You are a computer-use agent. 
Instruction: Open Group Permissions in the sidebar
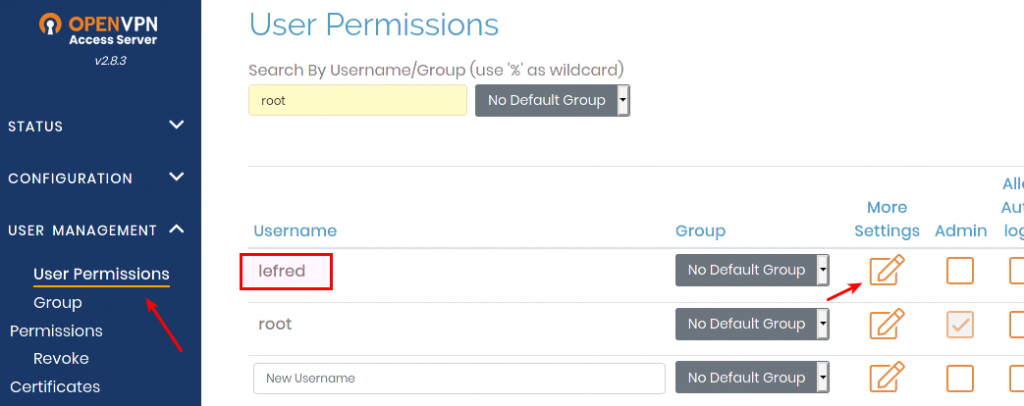coord(57,317)
